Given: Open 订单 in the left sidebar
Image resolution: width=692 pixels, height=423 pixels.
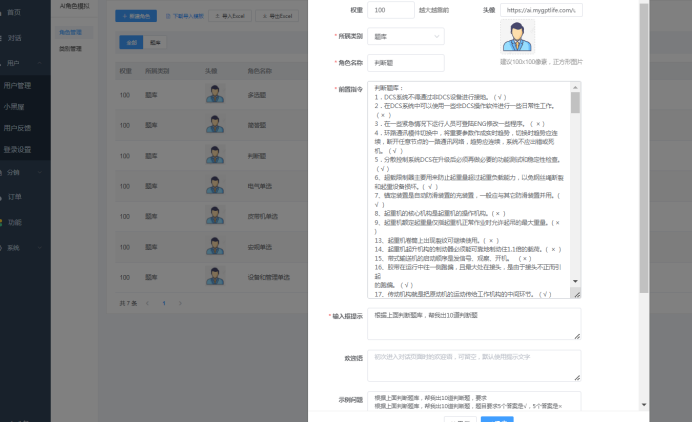Looking at the screenshot, I should pyautogui.click(x=14, y=197).
